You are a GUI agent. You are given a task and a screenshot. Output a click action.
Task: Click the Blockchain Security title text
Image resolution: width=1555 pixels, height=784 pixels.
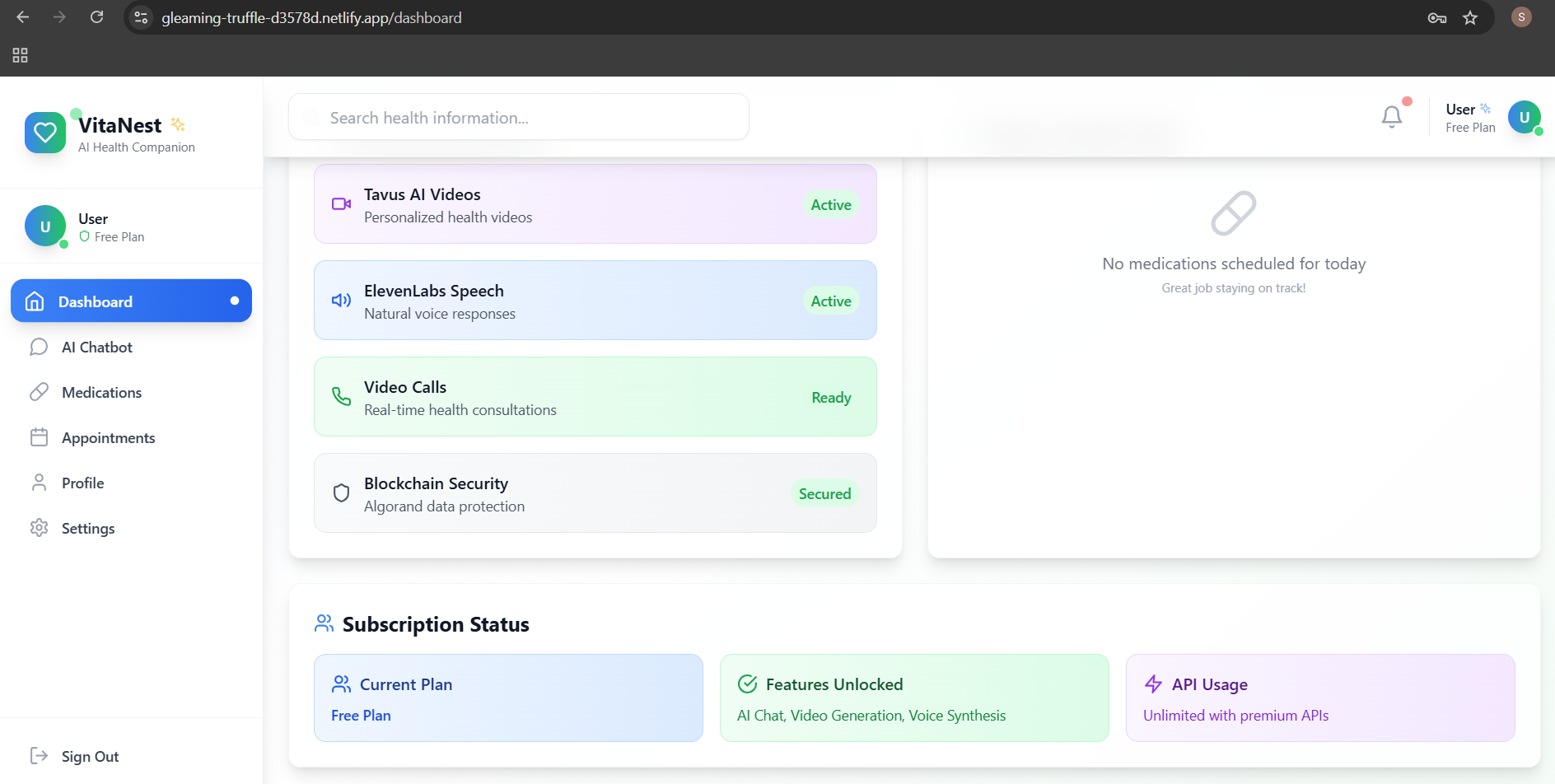tap(437, 483)
